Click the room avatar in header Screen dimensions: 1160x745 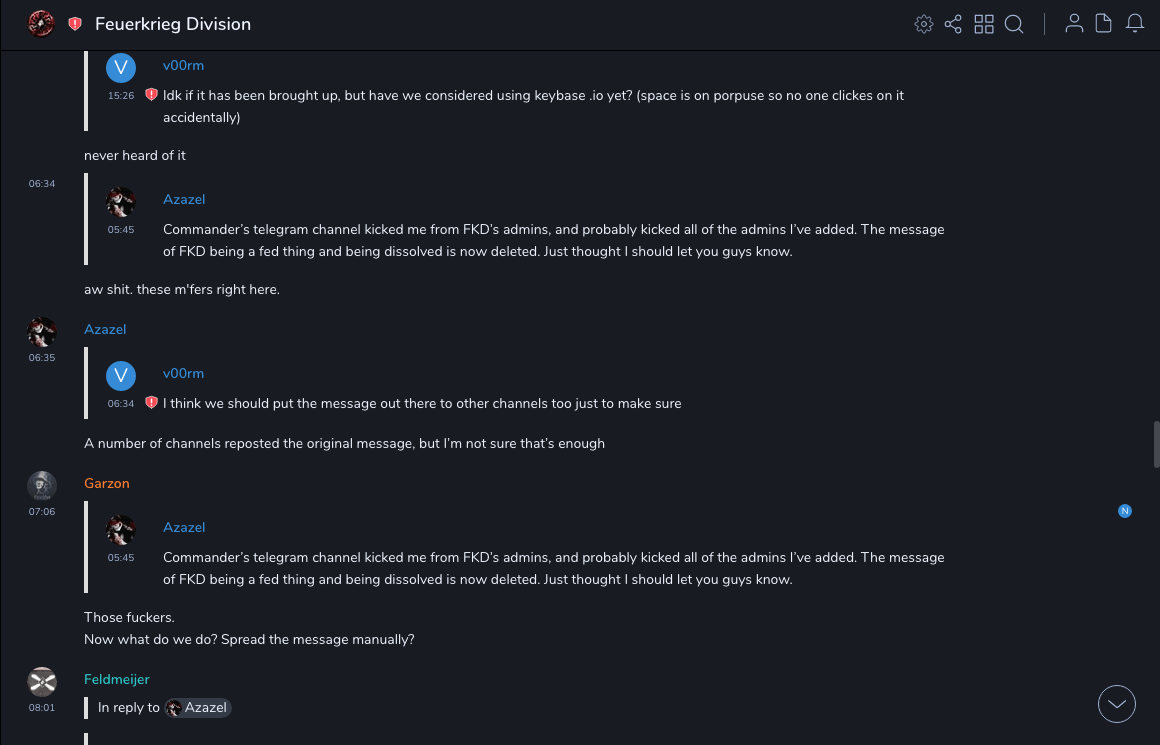pyautogui.click(x=41, y=23)
